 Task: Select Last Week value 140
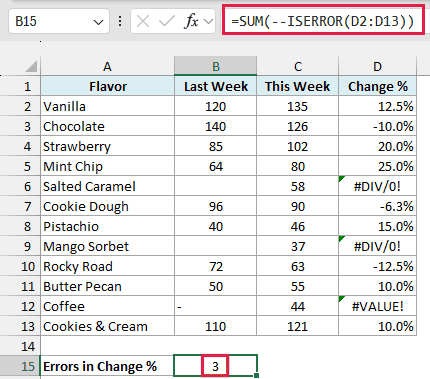pos(215,126)
